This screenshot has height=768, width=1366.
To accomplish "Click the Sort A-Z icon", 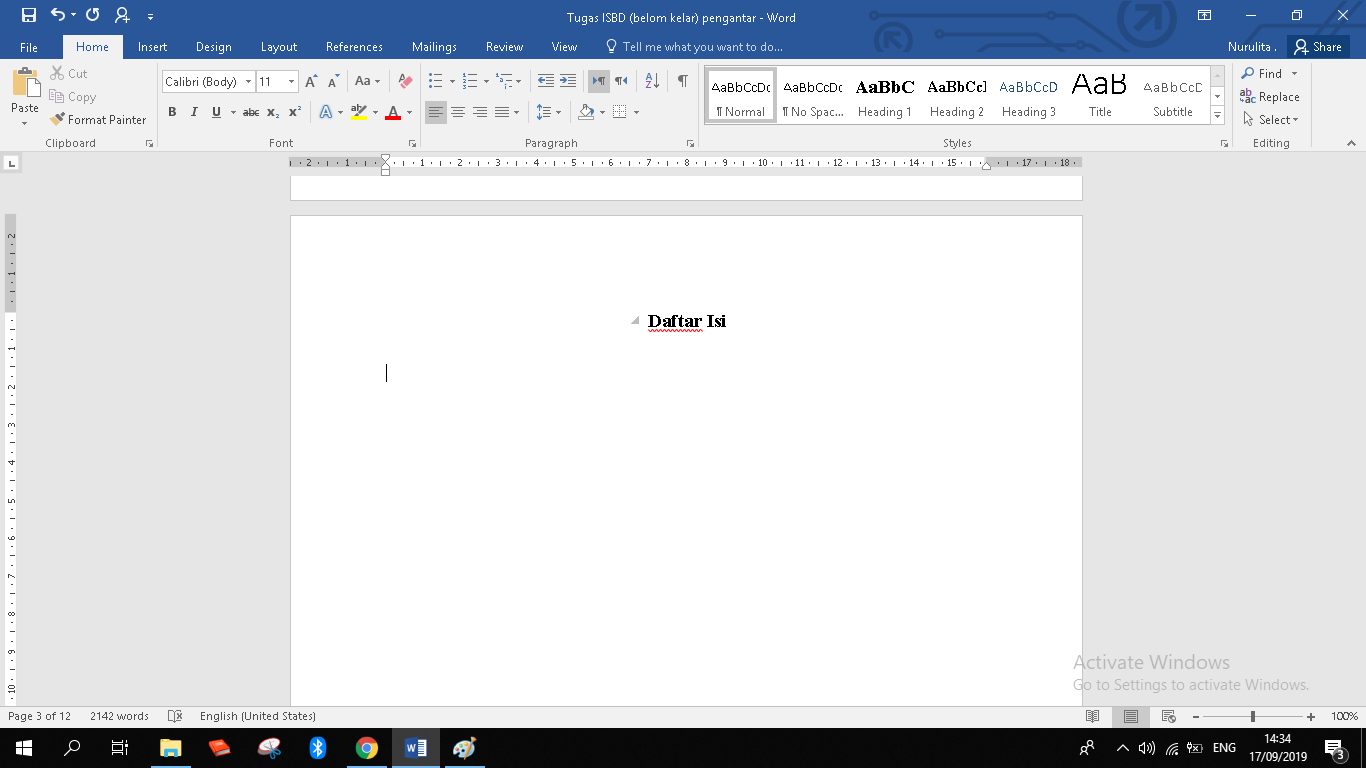I will [x=652, y=81].
